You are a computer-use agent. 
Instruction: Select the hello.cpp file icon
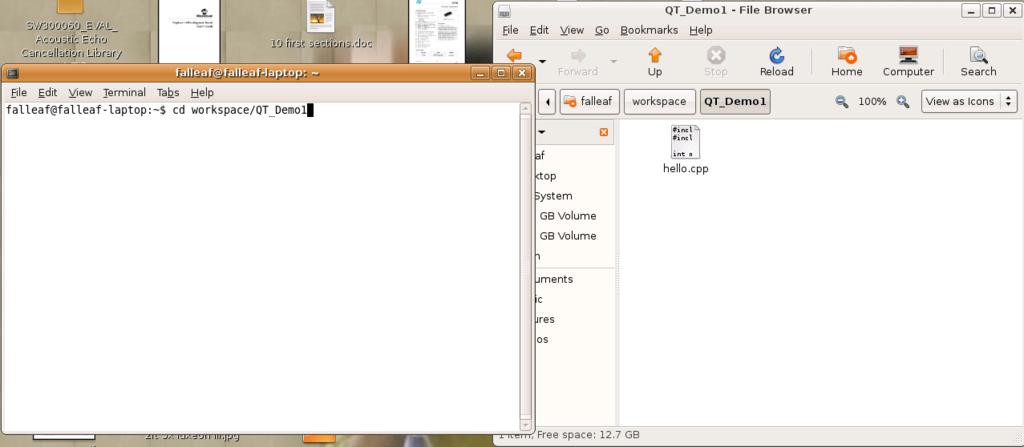click(685, 142)
